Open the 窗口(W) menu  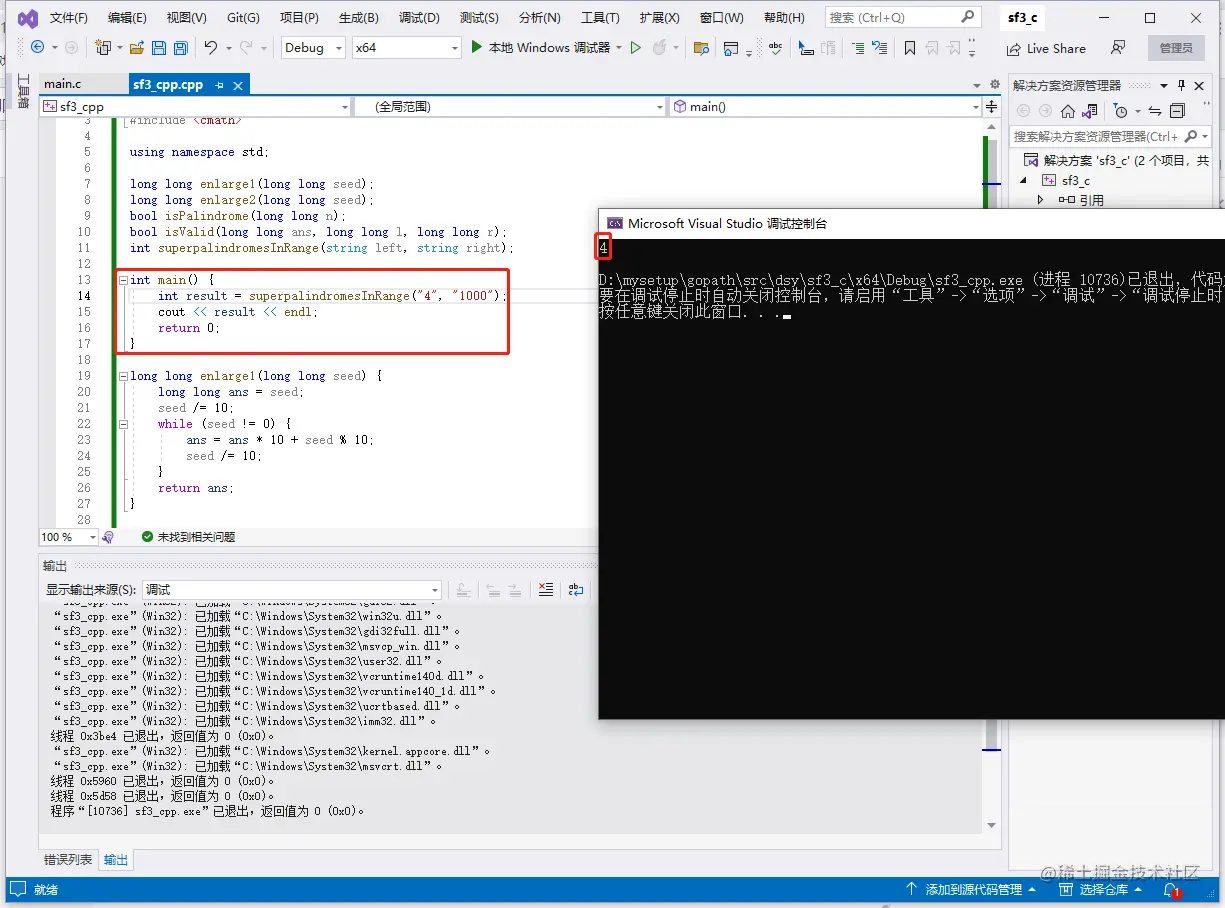point(721,18)
